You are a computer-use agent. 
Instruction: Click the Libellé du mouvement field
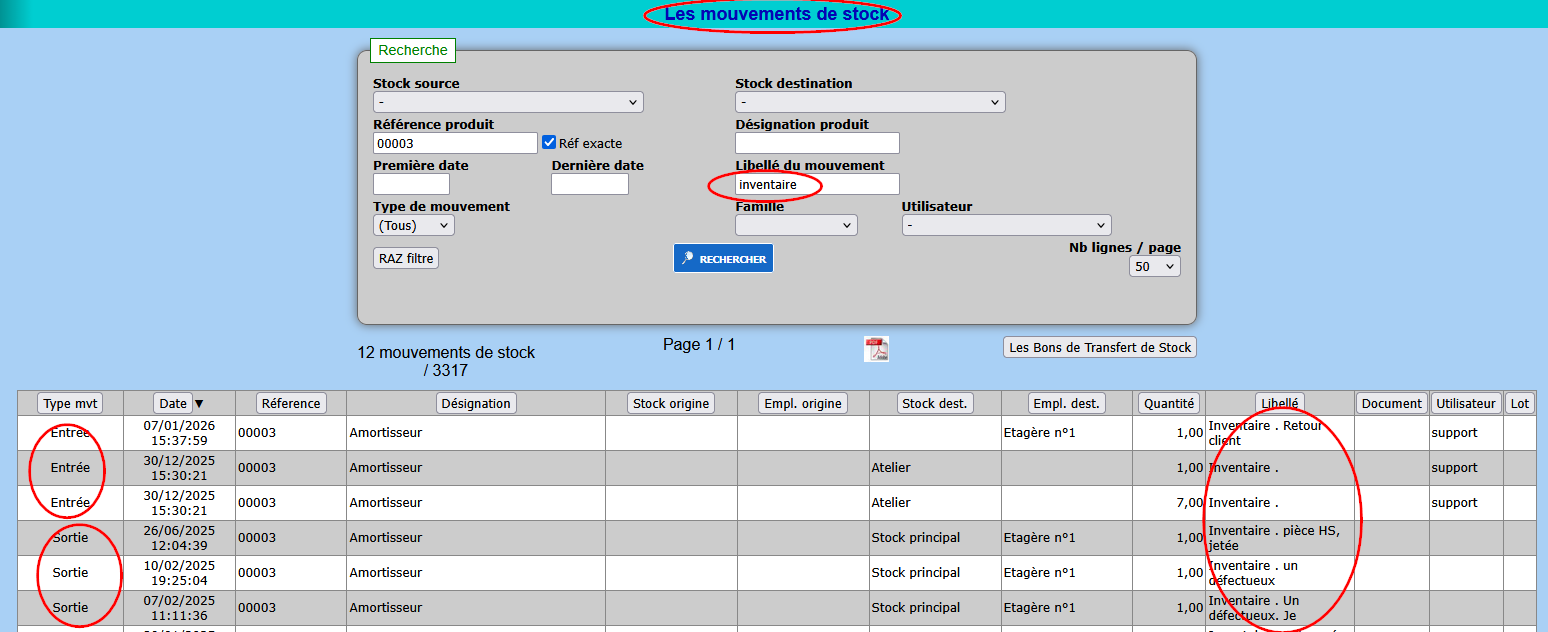click(817, 184)
